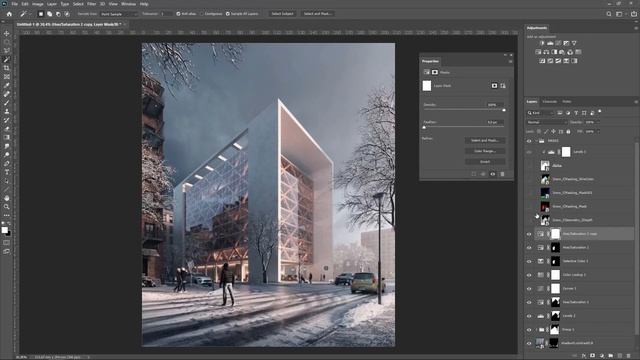This screenshot has height=360, width=640.
Task: Click Select and Mask in Properties panel
Action: pyautogui.click(x=485, y=140)
